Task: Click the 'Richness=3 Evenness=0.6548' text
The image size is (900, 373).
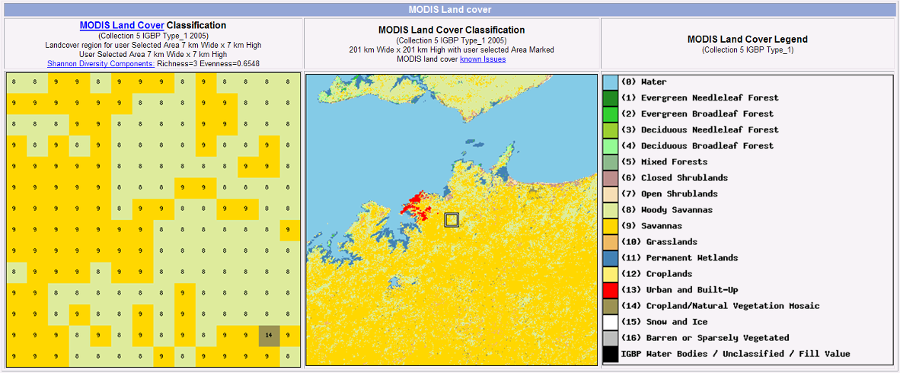Action: (x=208, y=63)
